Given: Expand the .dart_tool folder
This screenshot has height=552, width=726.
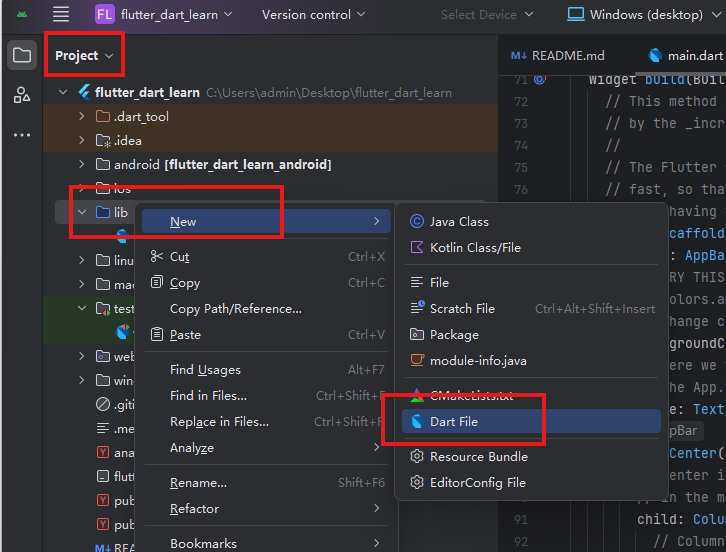Looking at the screenshot, I should click(81, 116).
